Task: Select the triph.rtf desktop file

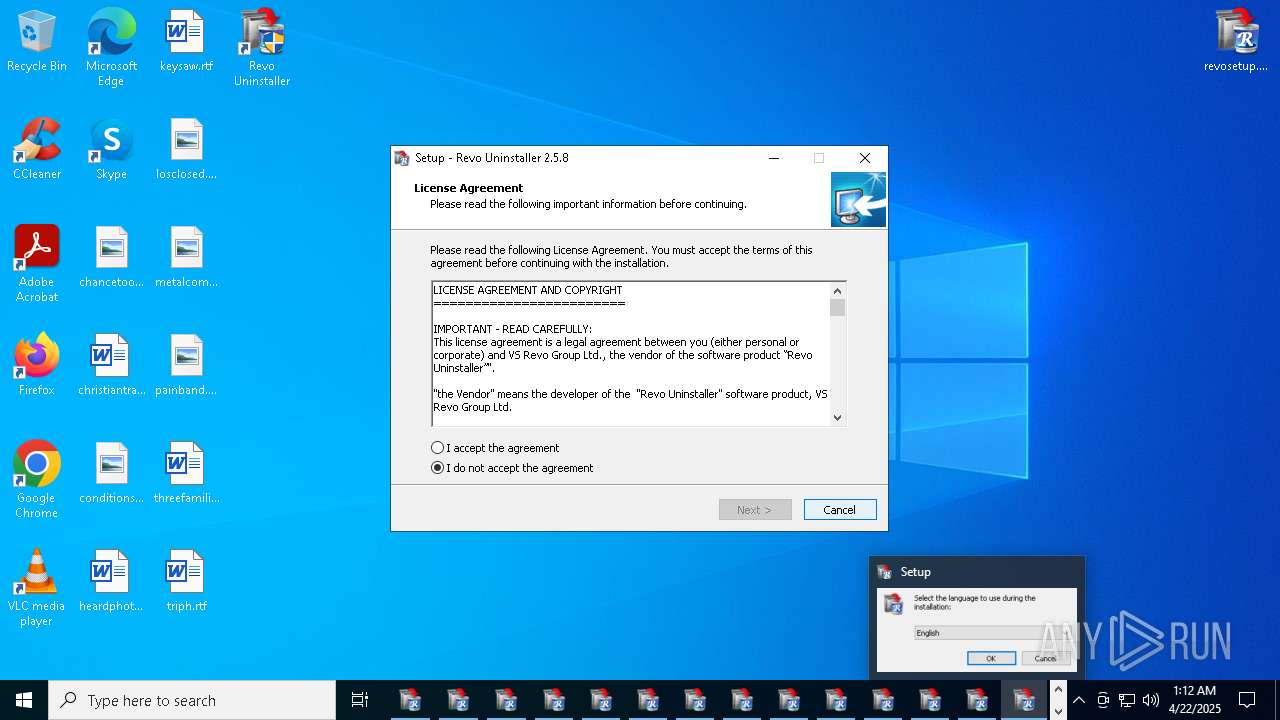Action: 186,582
